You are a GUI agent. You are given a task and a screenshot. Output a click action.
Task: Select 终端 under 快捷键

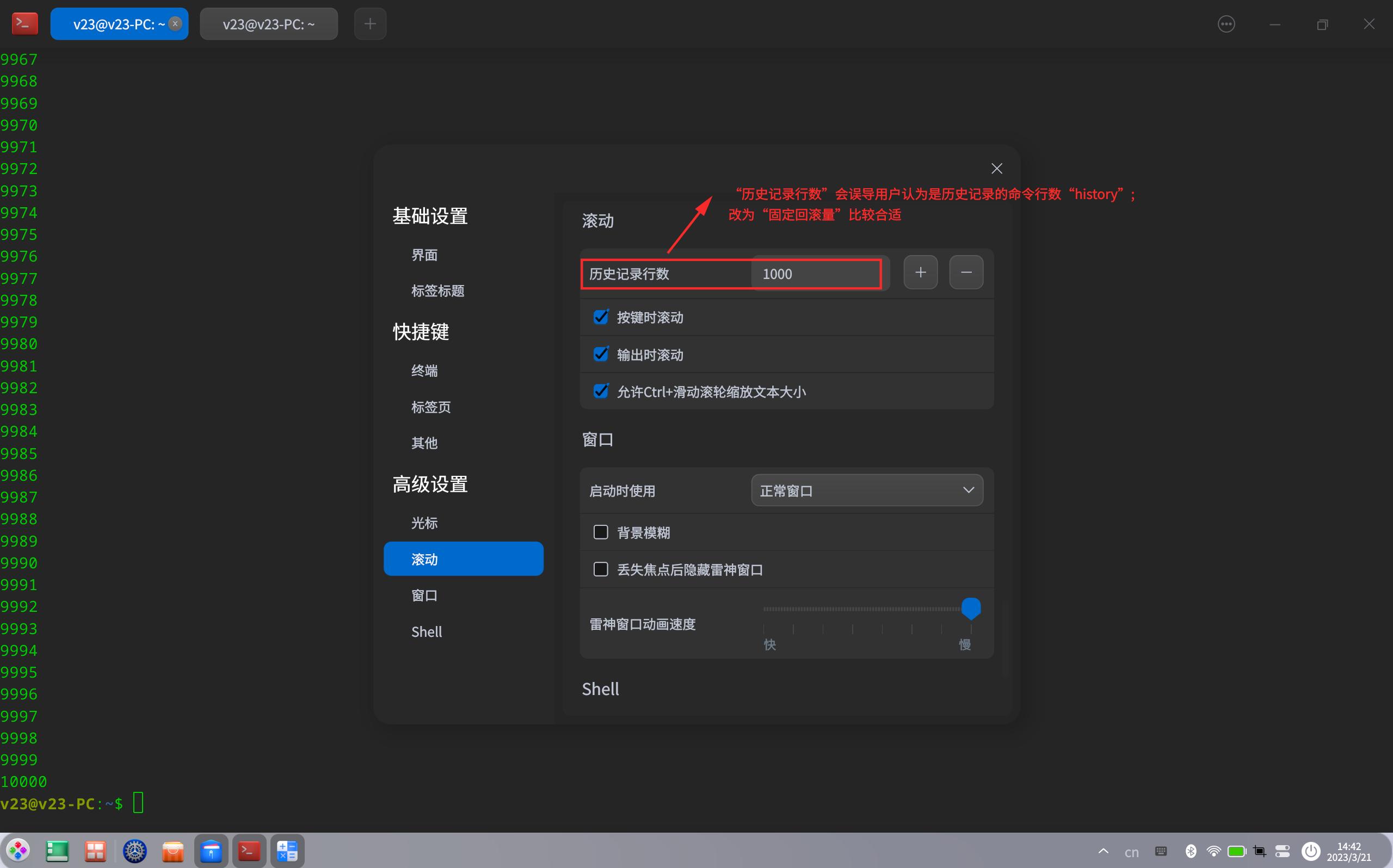pos(424,371)
